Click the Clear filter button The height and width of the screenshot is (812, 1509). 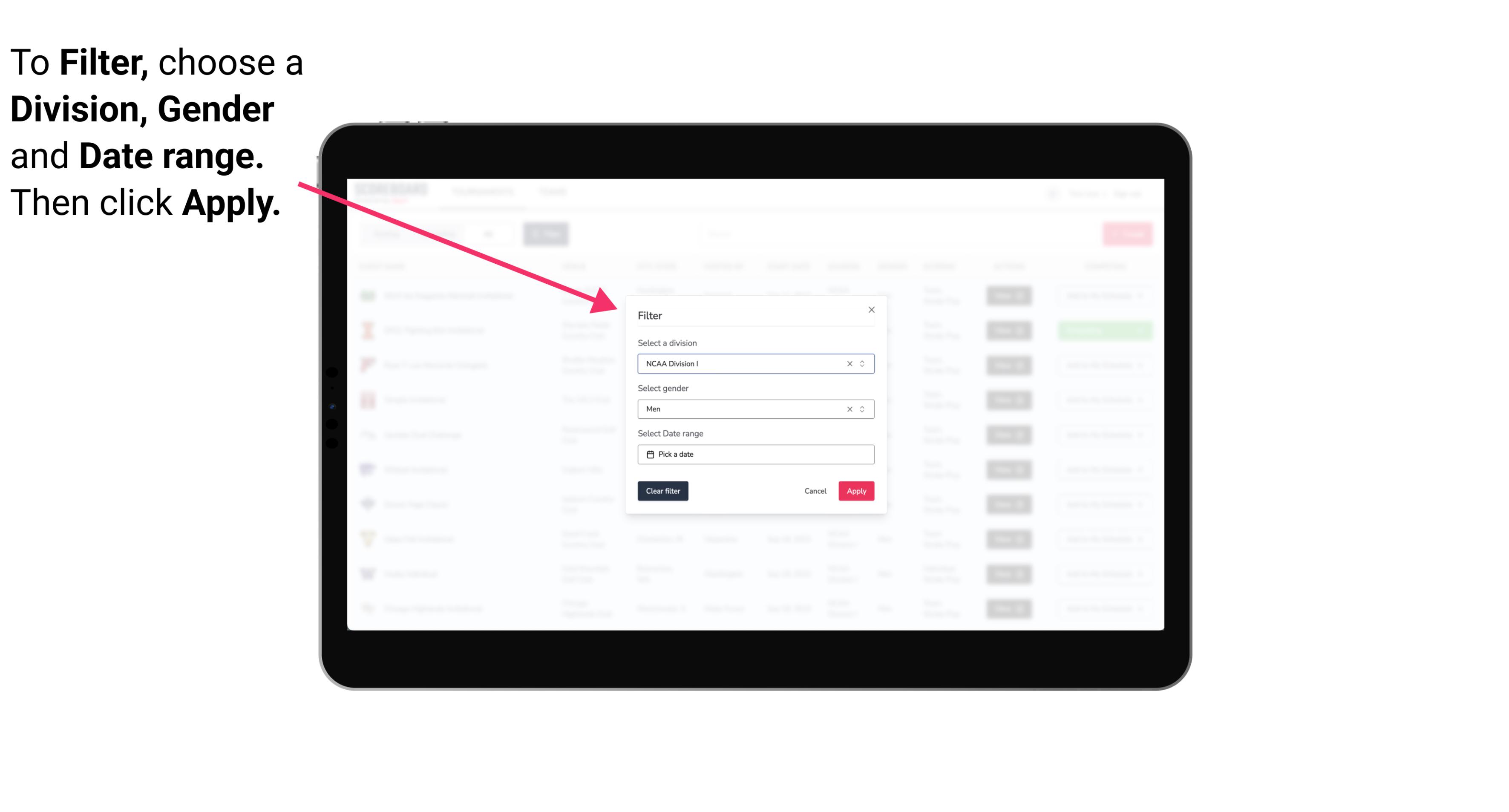663,491
